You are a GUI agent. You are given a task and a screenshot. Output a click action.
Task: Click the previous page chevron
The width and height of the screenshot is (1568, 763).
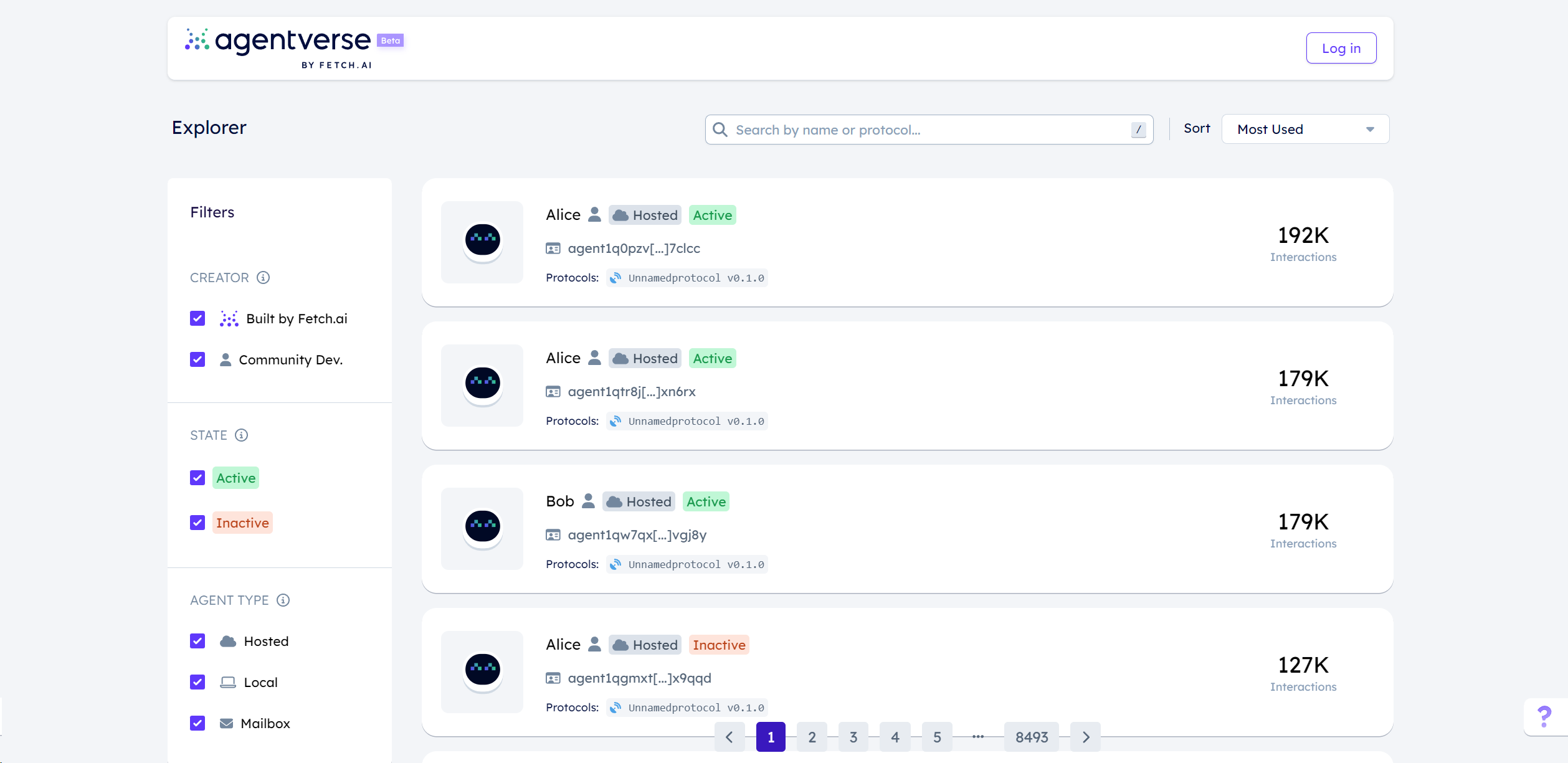[729, 737]
